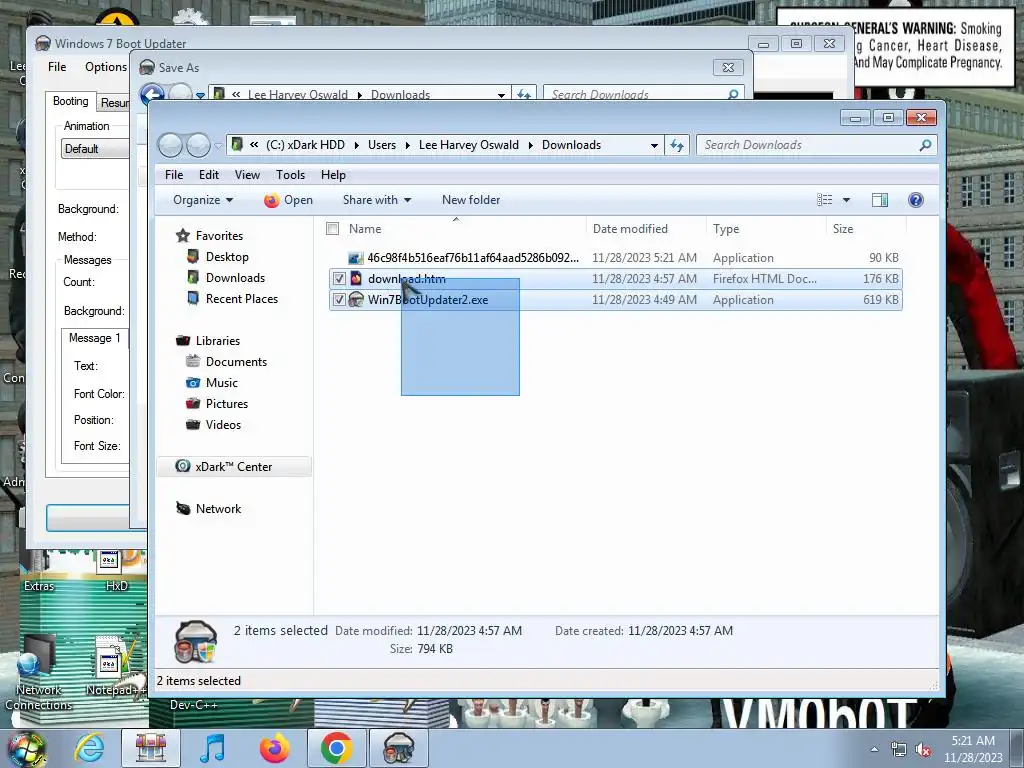Click the Win7 Boot Updater taskbar icon
This screenshot has width=1024, height=768.
pos(398,748)
